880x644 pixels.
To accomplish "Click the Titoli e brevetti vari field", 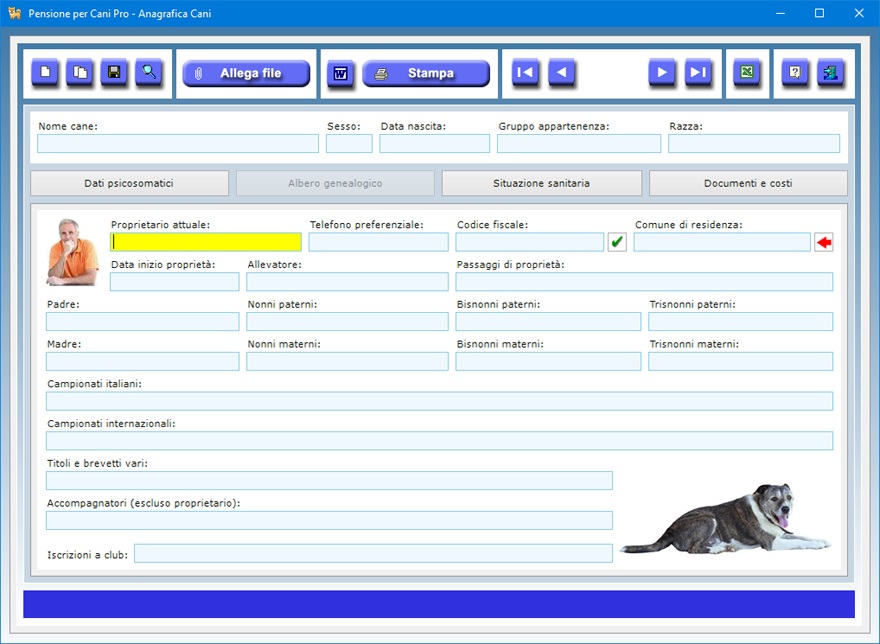I will coord(329,481).
